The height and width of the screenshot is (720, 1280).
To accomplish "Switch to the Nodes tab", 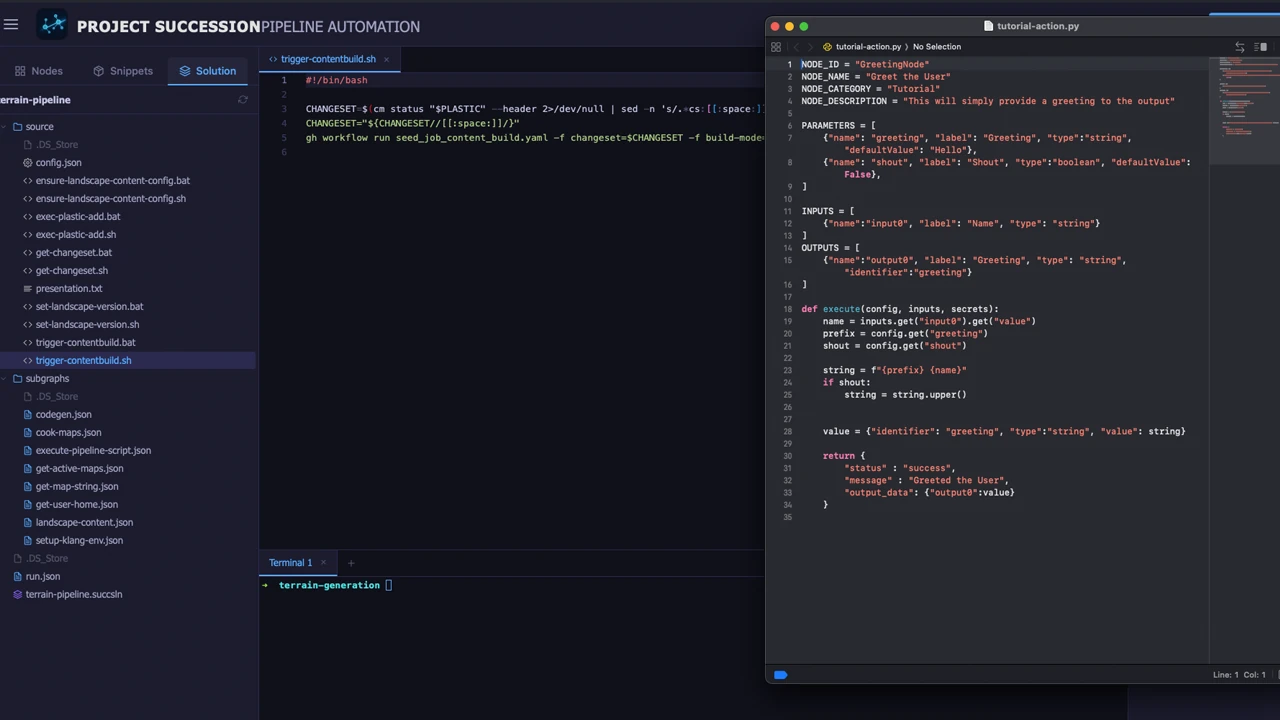I will (x=38, y=71).
